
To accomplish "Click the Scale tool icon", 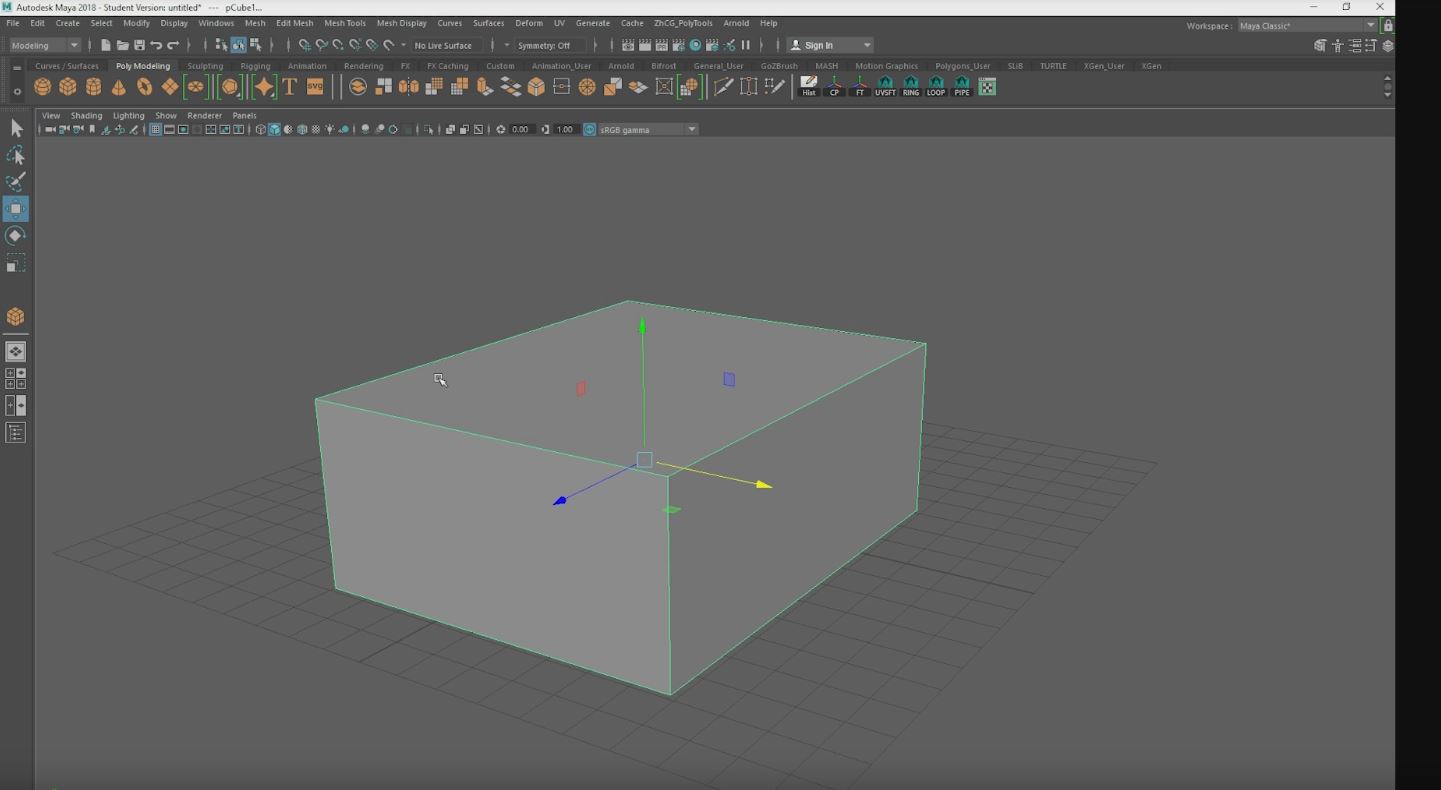I will [15, 263].
